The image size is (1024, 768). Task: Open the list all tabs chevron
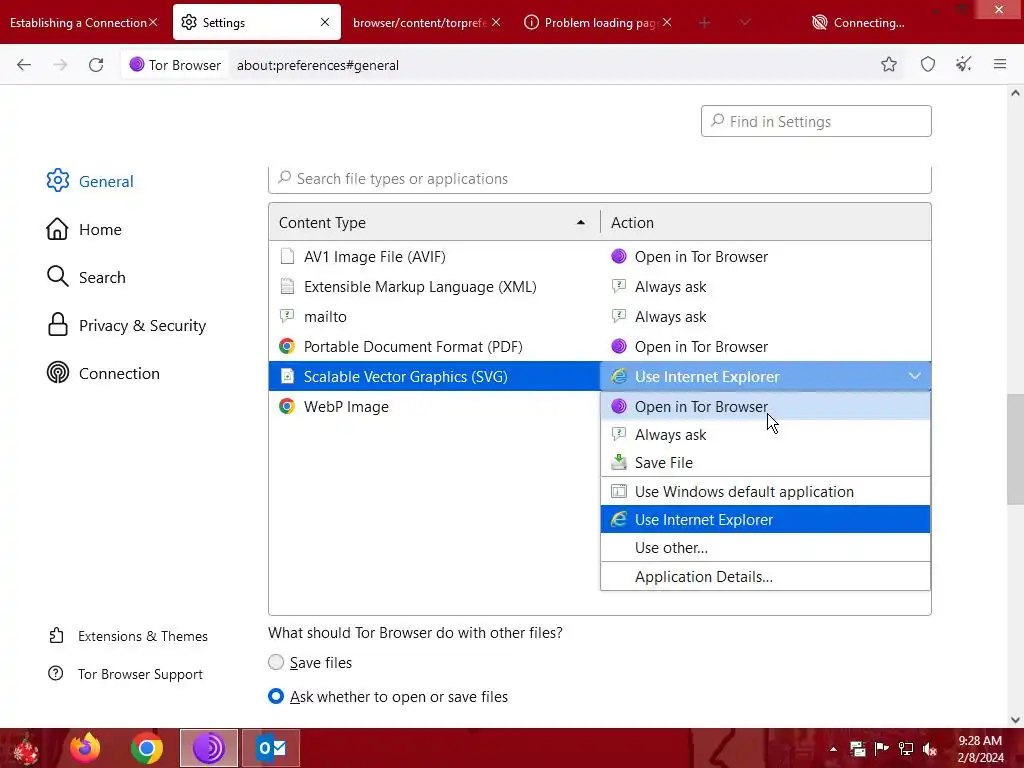pos(744,23)
